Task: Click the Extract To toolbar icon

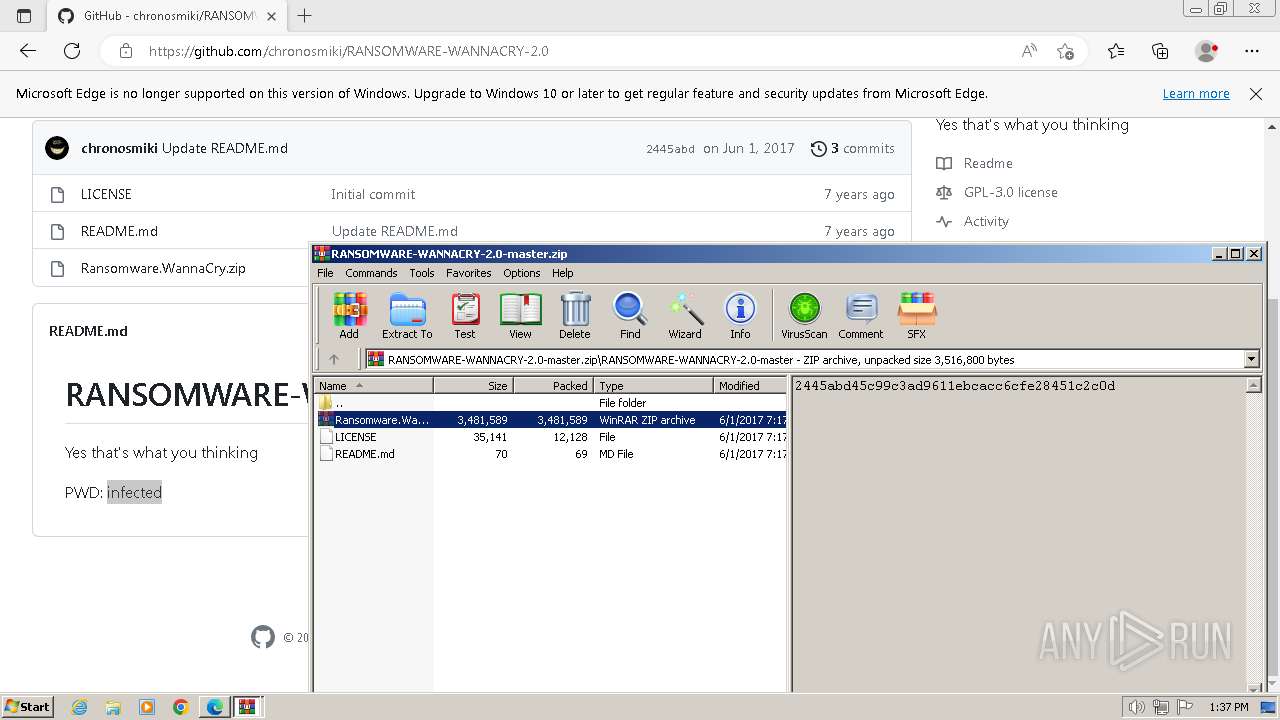Action: point(407,316)
